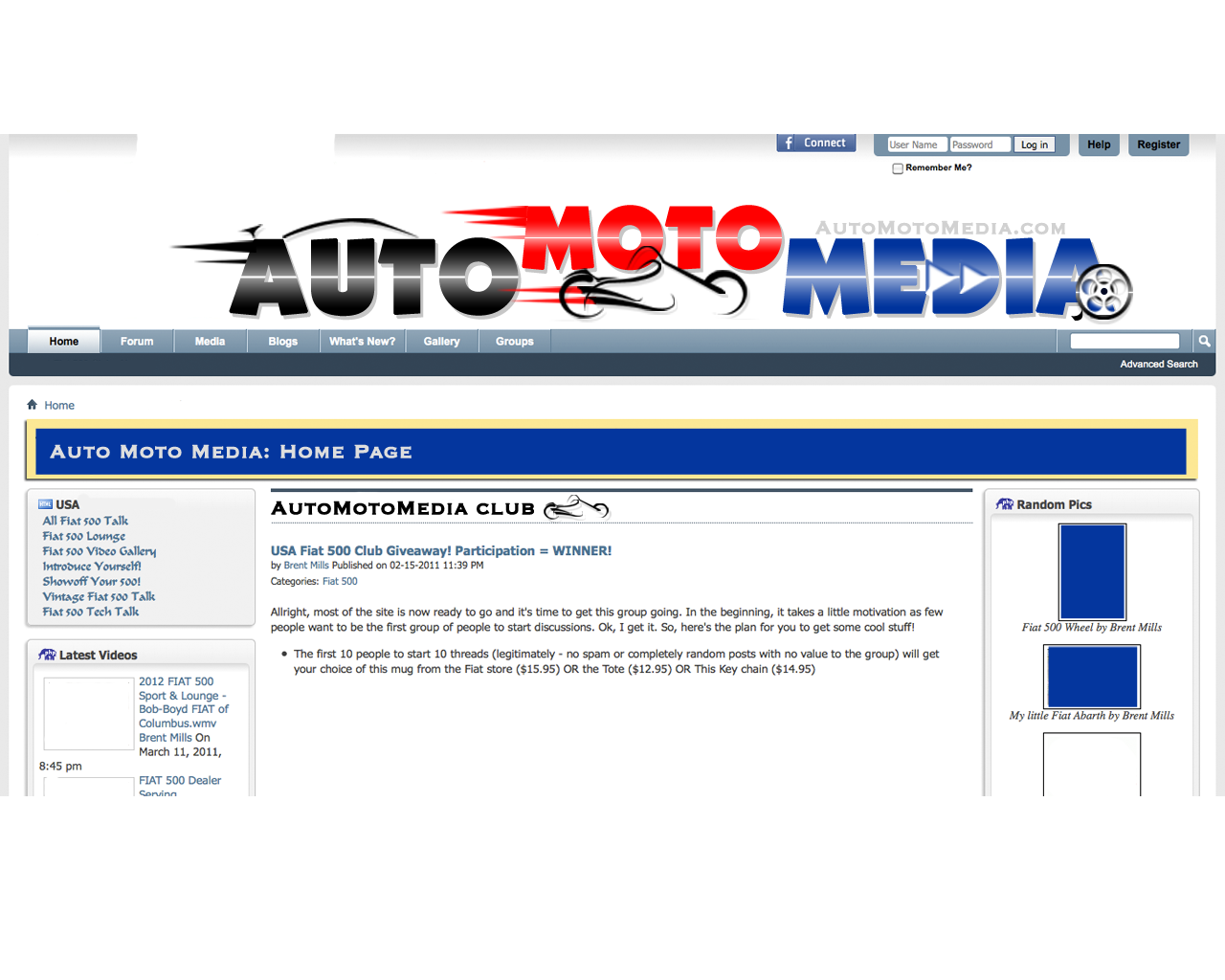Click the search magnifier icon
Image resolution: width=1225 pixels, height=980 pixels.
coord(1204,342)
